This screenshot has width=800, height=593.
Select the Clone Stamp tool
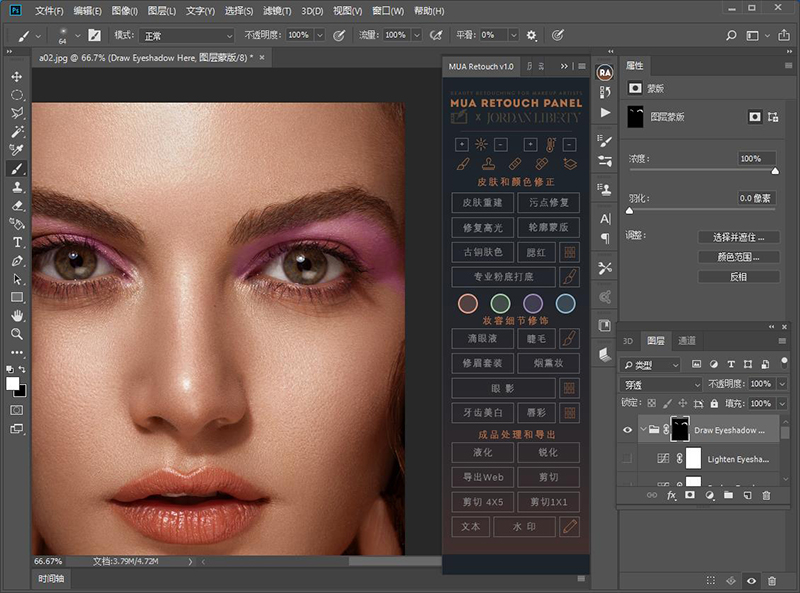coord(17,187)
